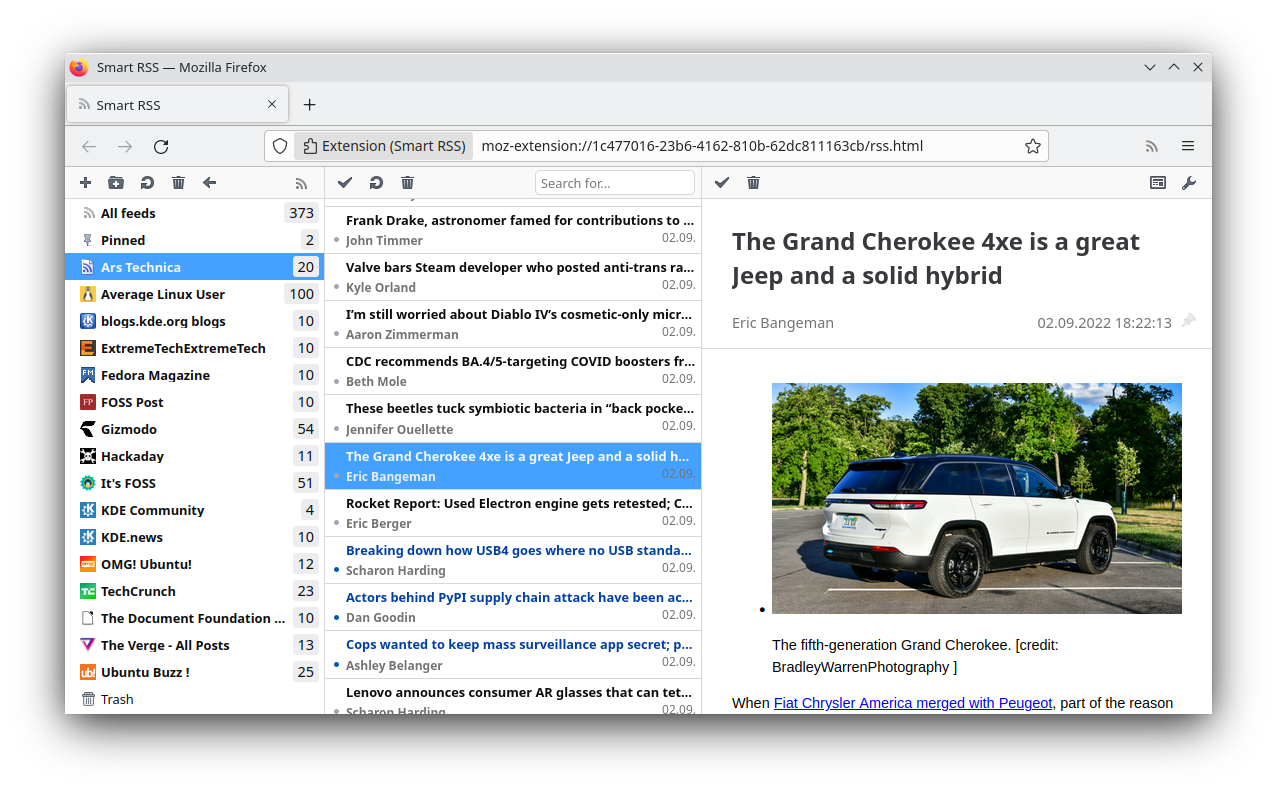Click the Firefox logo in the title bar
The width and height of the screenshot is (1277, 791).
(x=79, y=67)
